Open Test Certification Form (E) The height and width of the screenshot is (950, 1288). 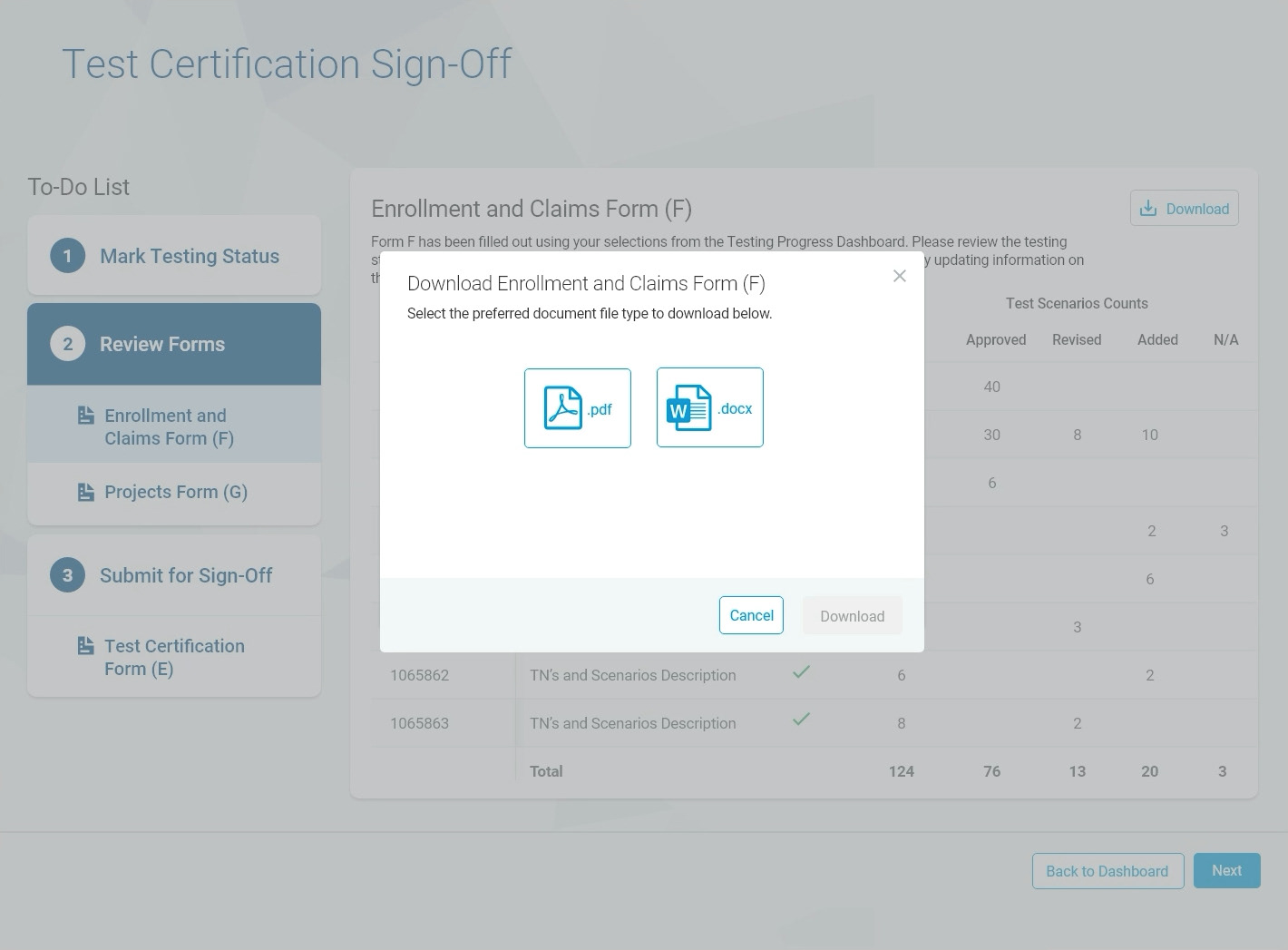[x=174, y=657]
